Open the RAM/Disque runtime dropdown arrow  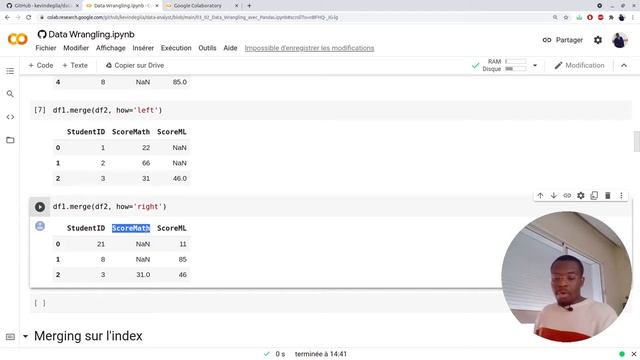(x=535, y=65)
